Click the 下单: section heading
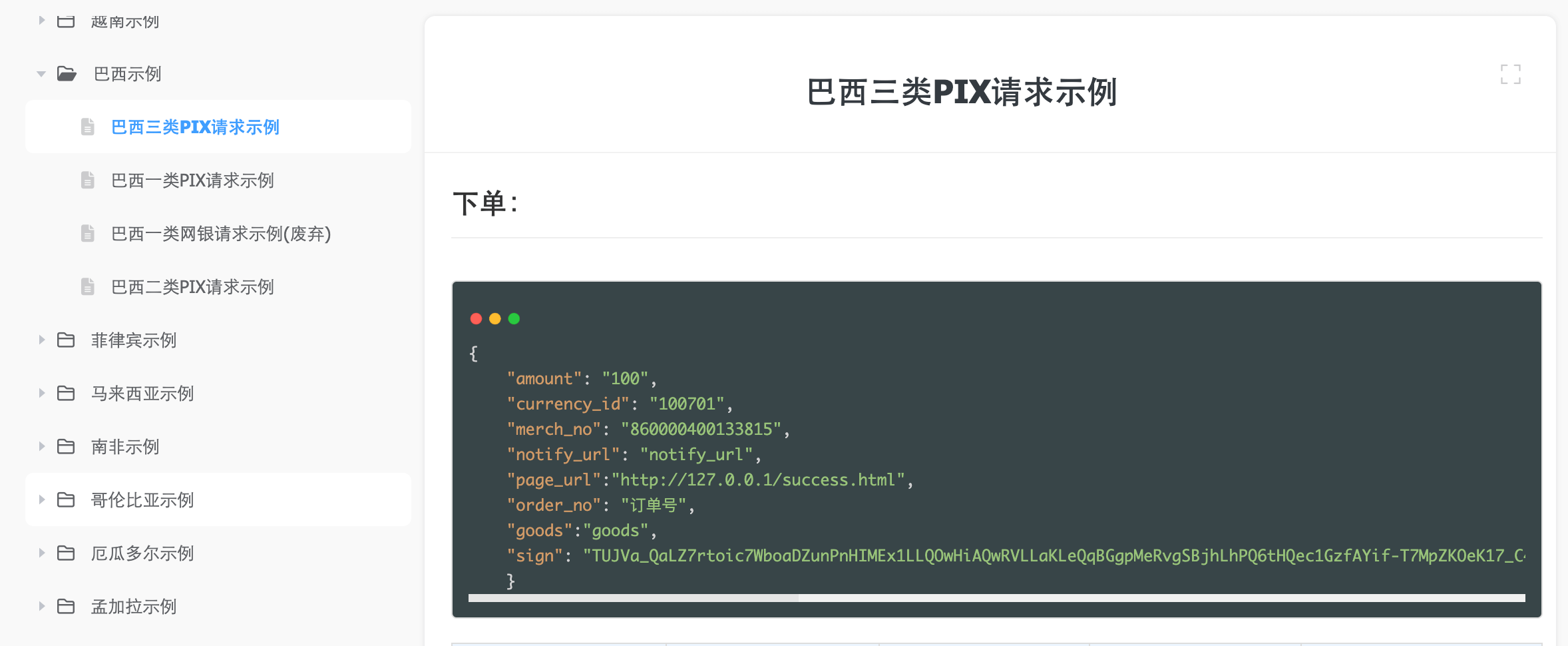Image resolution: width=1568 pixels, height=646 pixels. coord(485,203)
